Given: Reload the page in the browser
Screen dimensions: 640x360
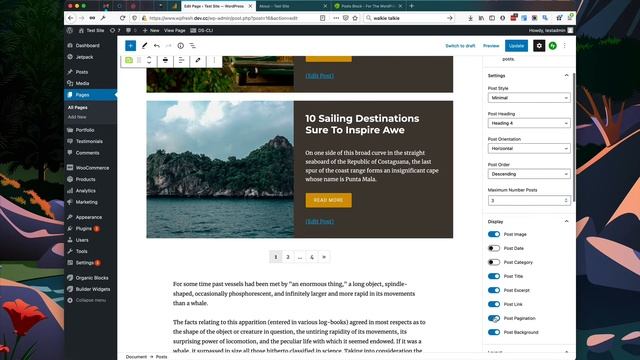Looking at the screenshot, I should click(122, 18).
